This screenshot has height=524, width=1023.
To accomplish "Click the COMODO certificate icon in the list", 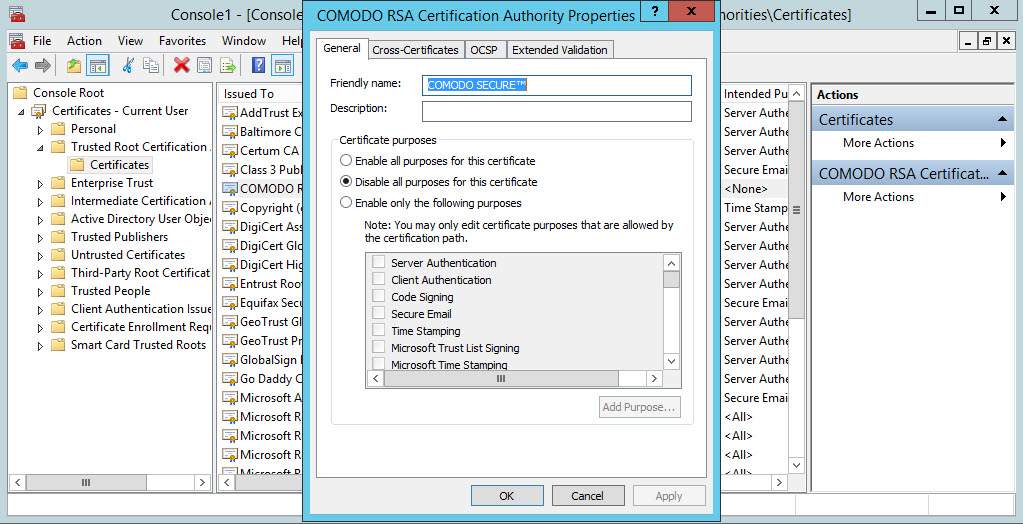I will 229,189.
